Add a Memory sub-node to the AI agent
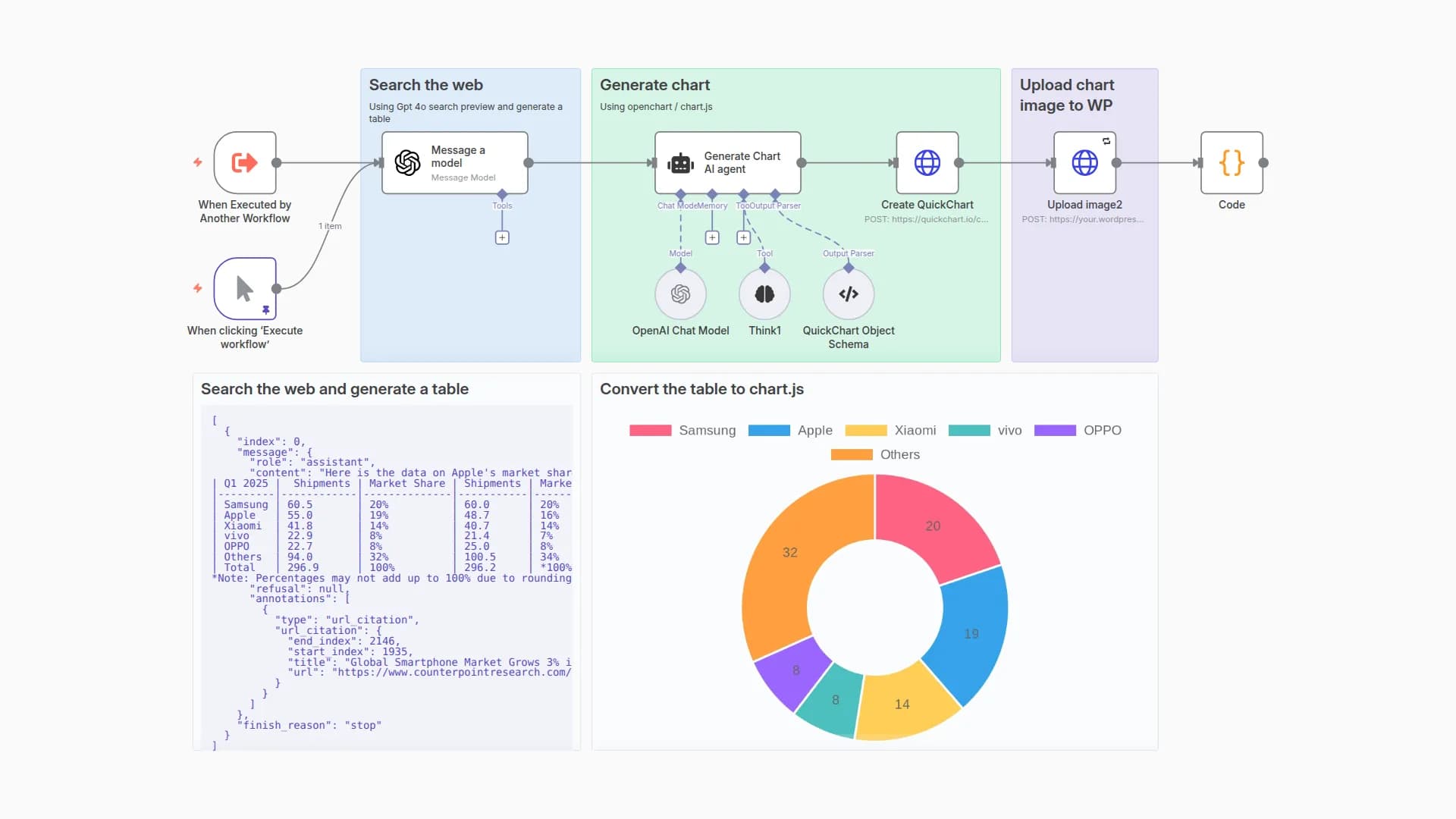The image size is (1456, 819). (712, 237)
